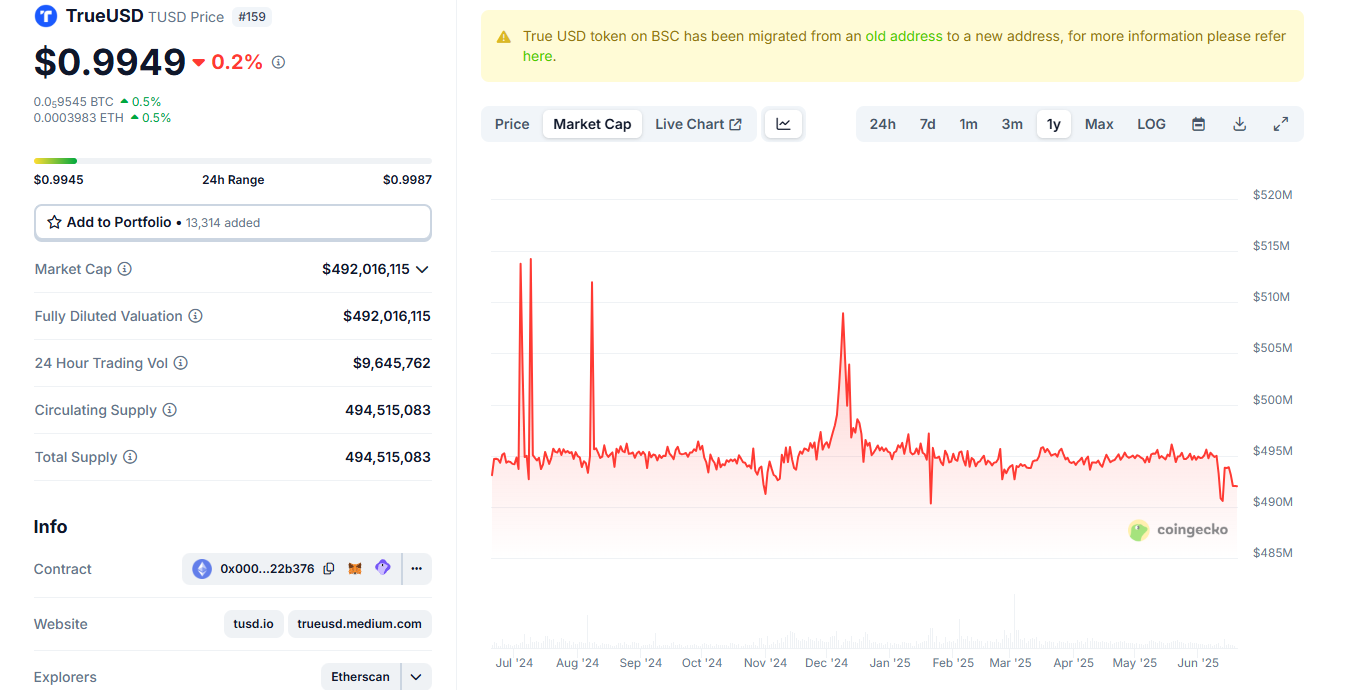Click the old address link in the banner
The width and height of the screenshot is (1354, 690).
[904, 35]
